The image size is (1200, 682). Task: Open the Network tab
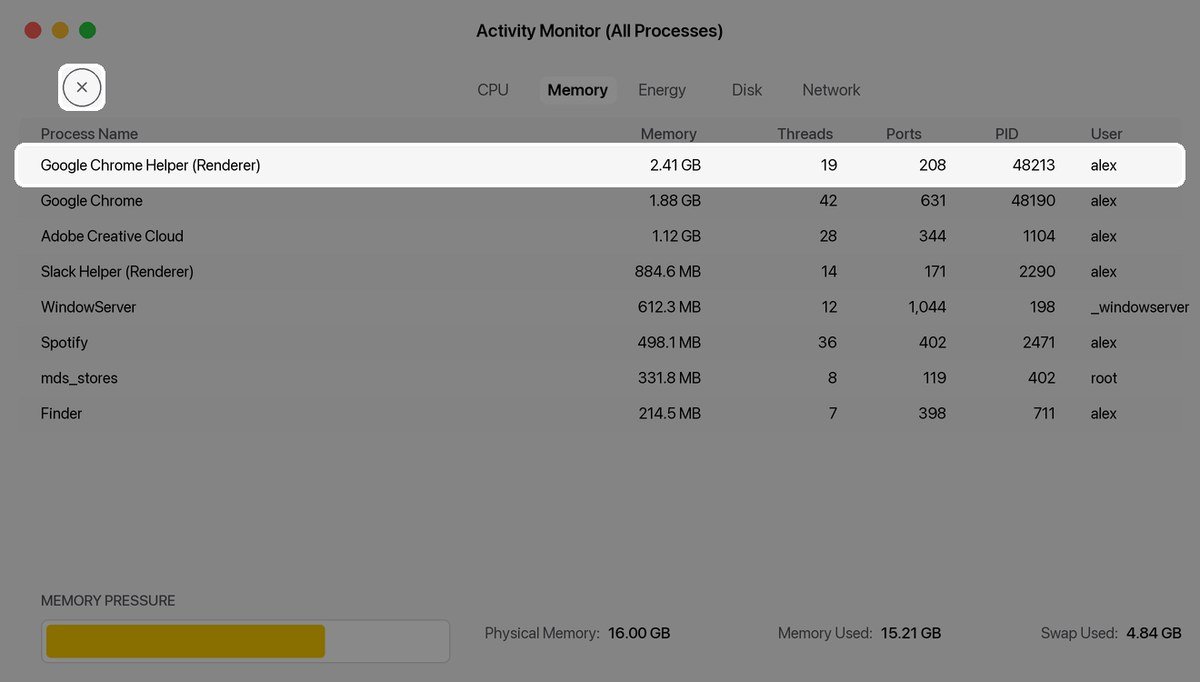tap(831, 90)
